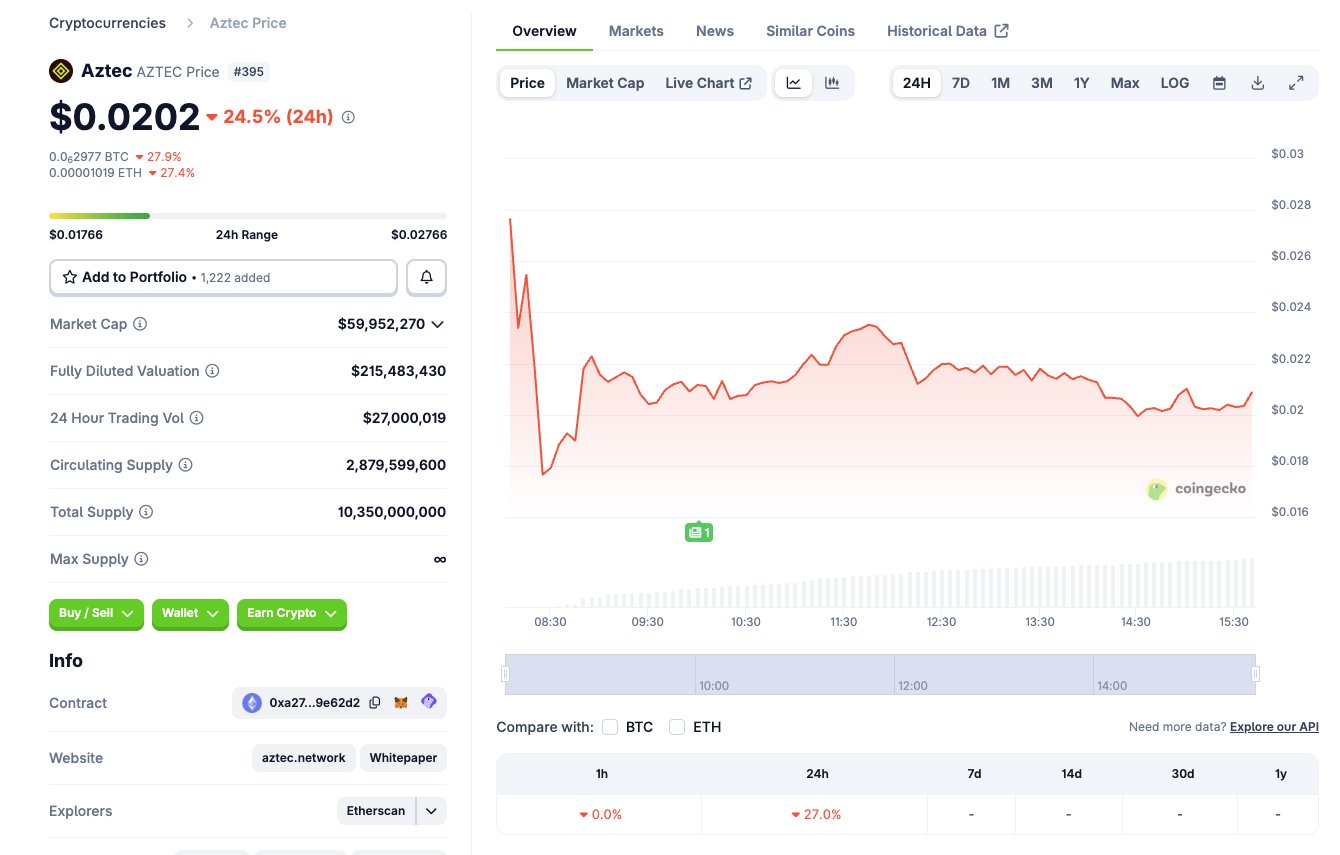1340x855 pixels.
Task: Click the Market Cap info icon
Action: pos(140,324)
